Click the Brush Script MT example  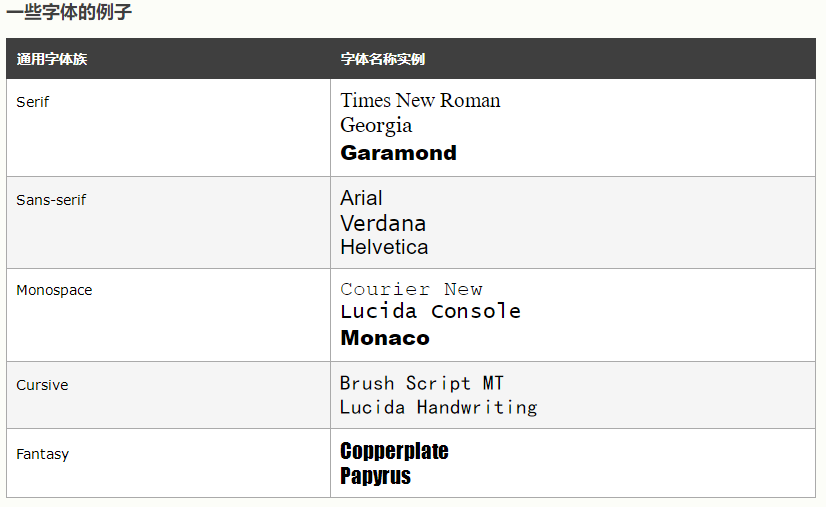(x=422, y=383)
